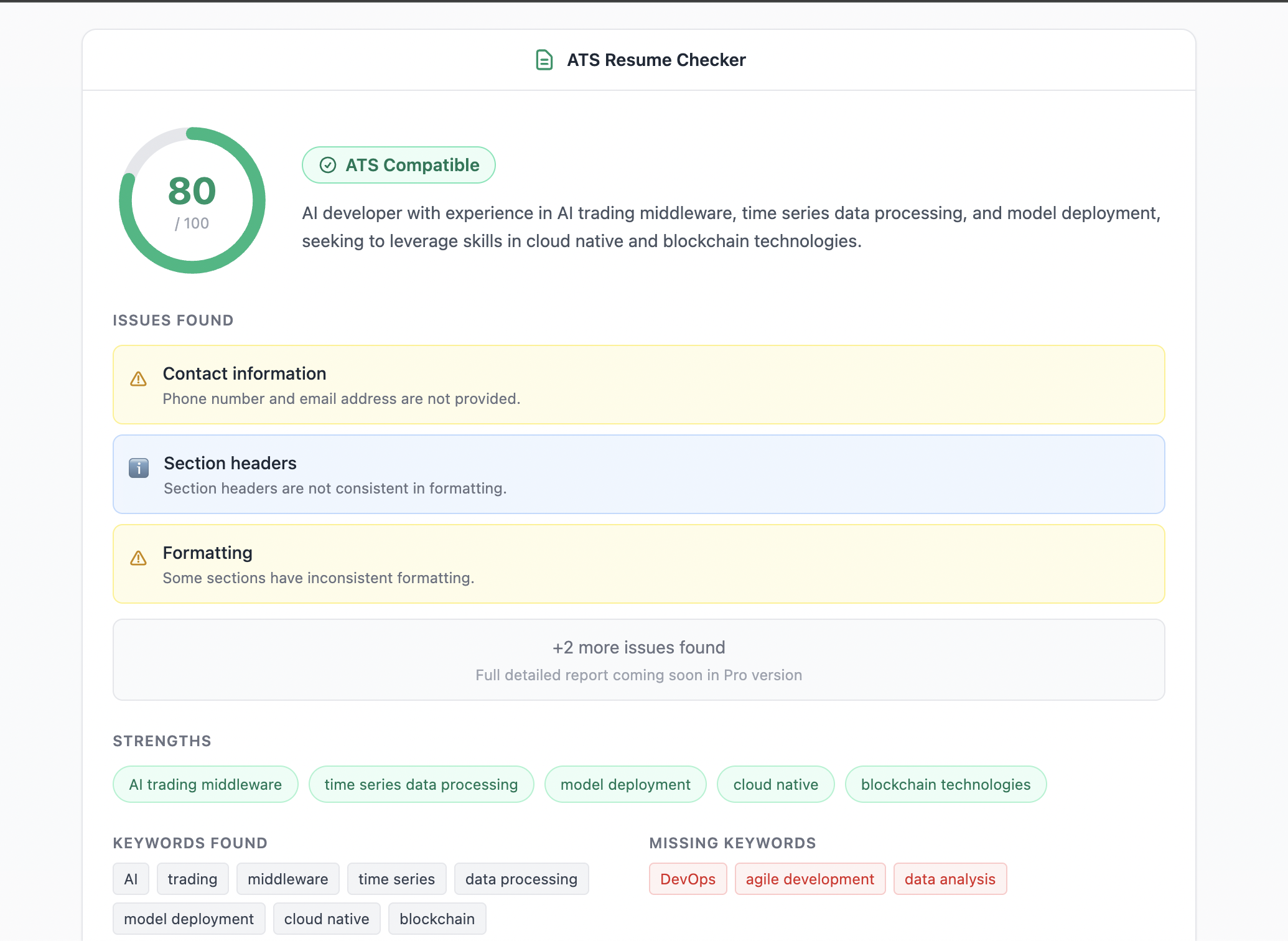
Task: Click the AI keyword chip under Keywords Found
Action: pos(131,879)
